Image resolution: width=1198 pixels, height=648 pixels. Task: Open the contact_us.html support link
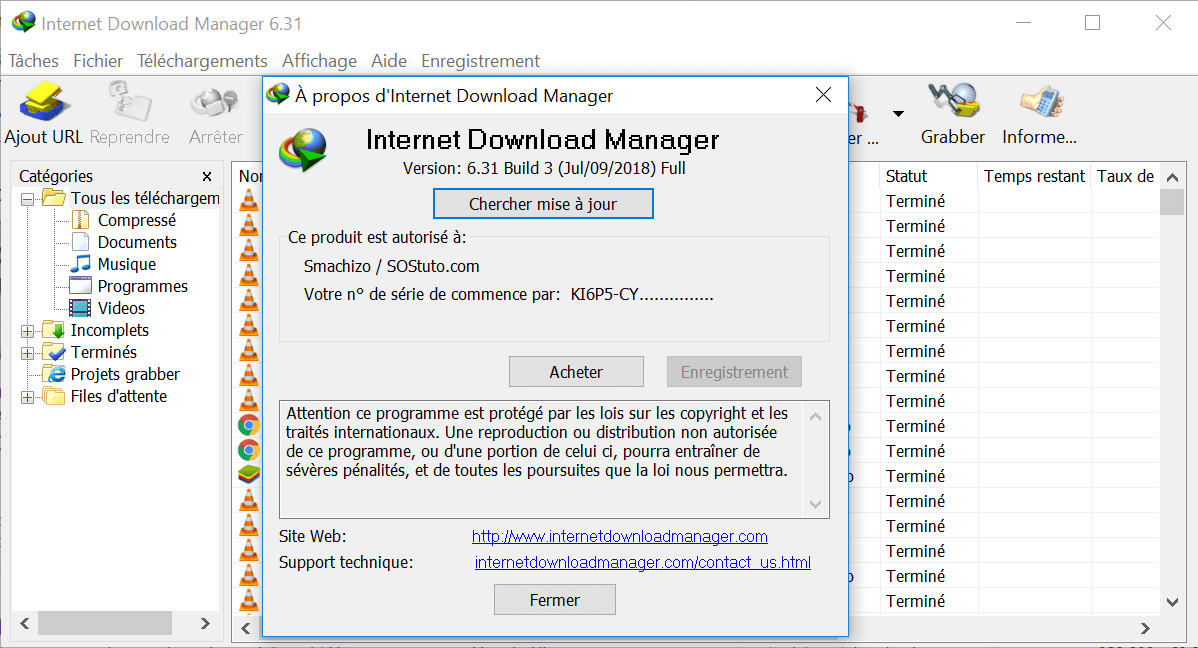643,562
